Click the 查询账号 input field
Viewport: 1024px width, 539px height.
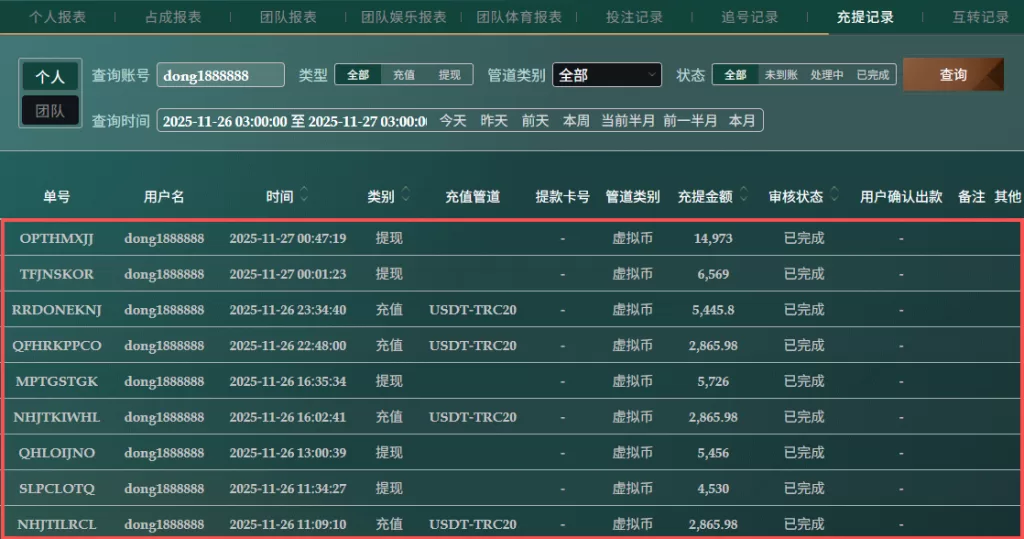coord(221,75)
